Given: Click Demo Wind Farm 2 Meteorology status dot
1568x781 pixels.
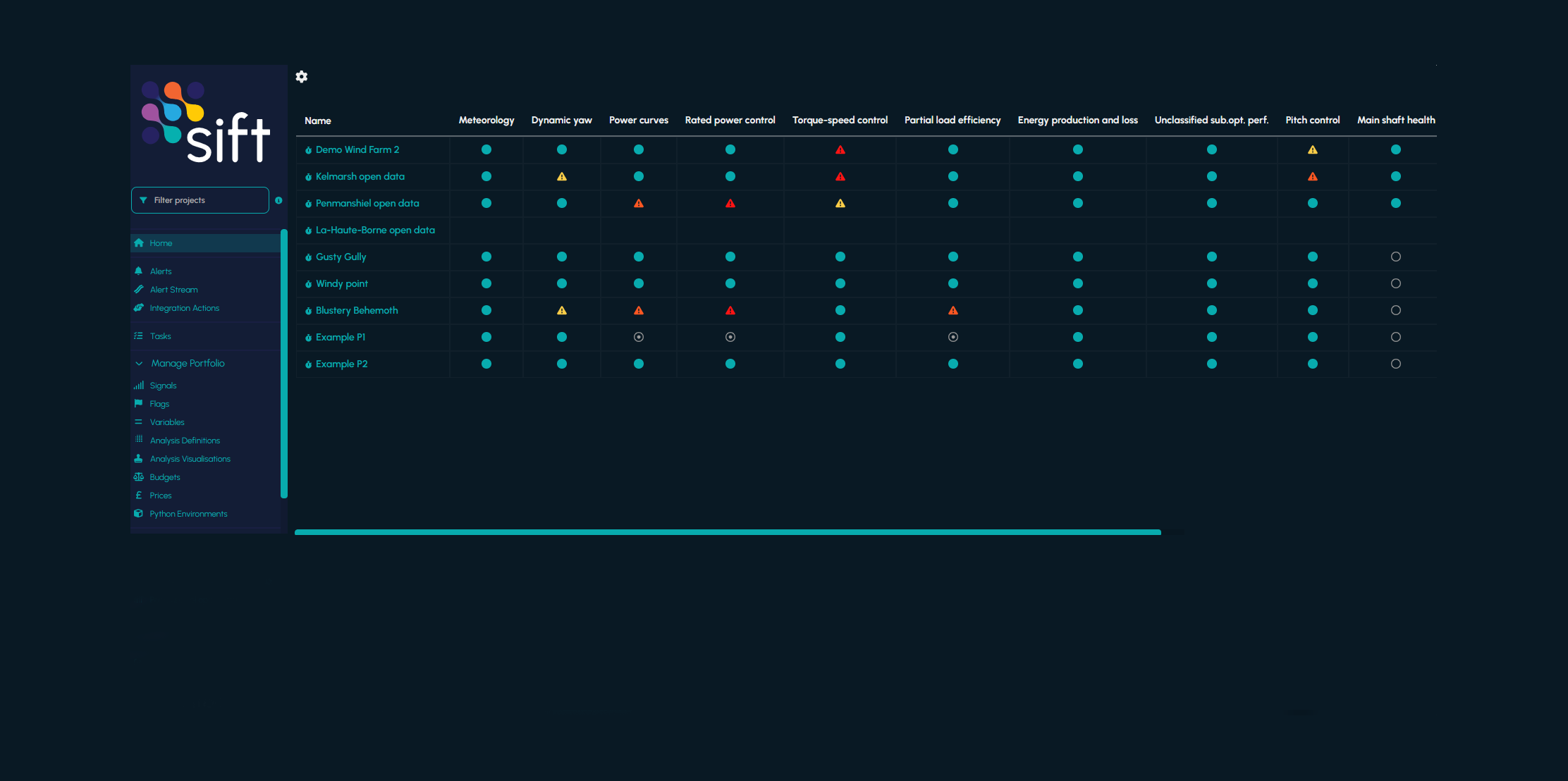Looking at the screenshot, I should (x=486, y=150).
